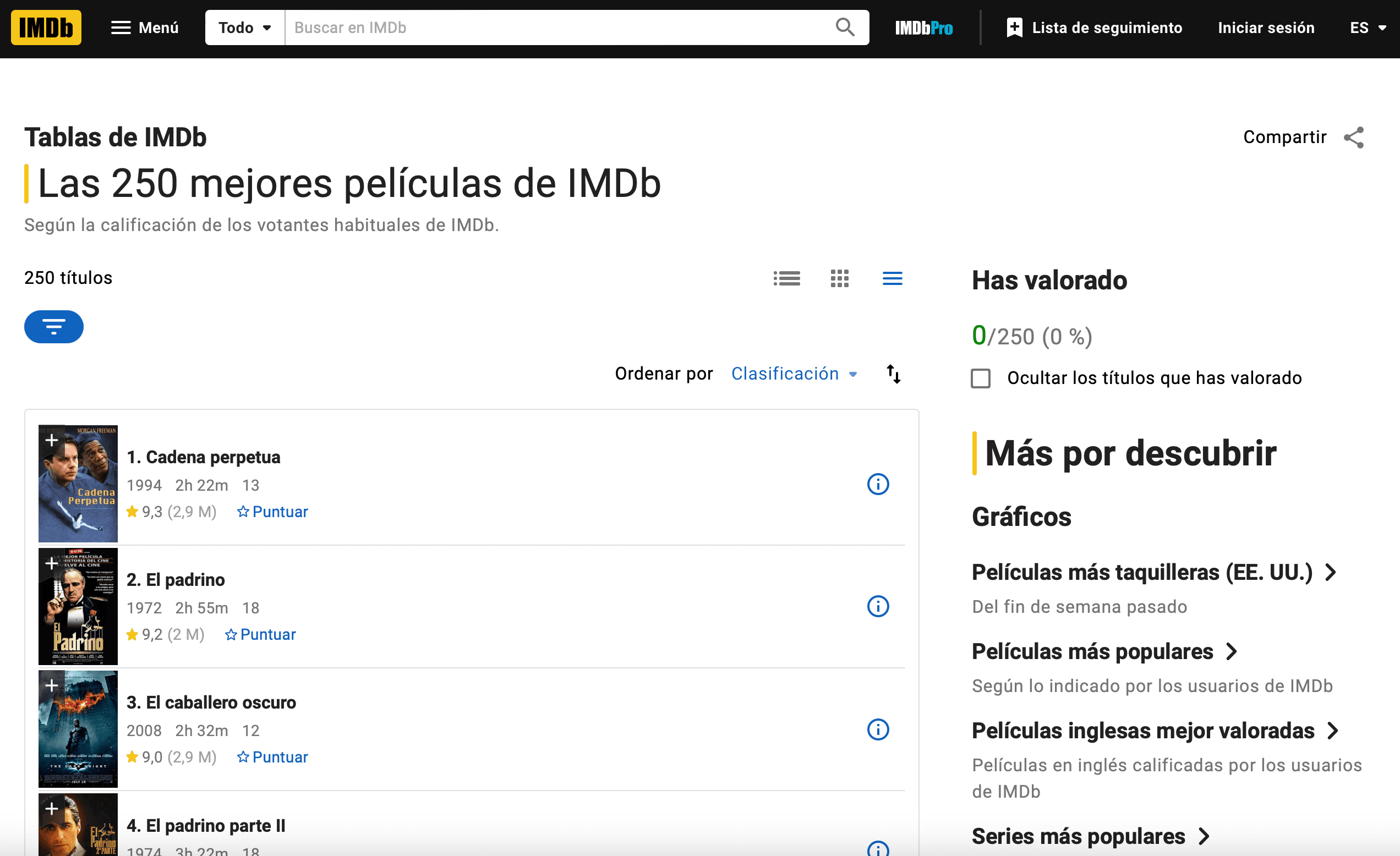This screenshot has width=1400, height=856.
Task: Open title 2. El padrino
Action: [x=176, y=580]
